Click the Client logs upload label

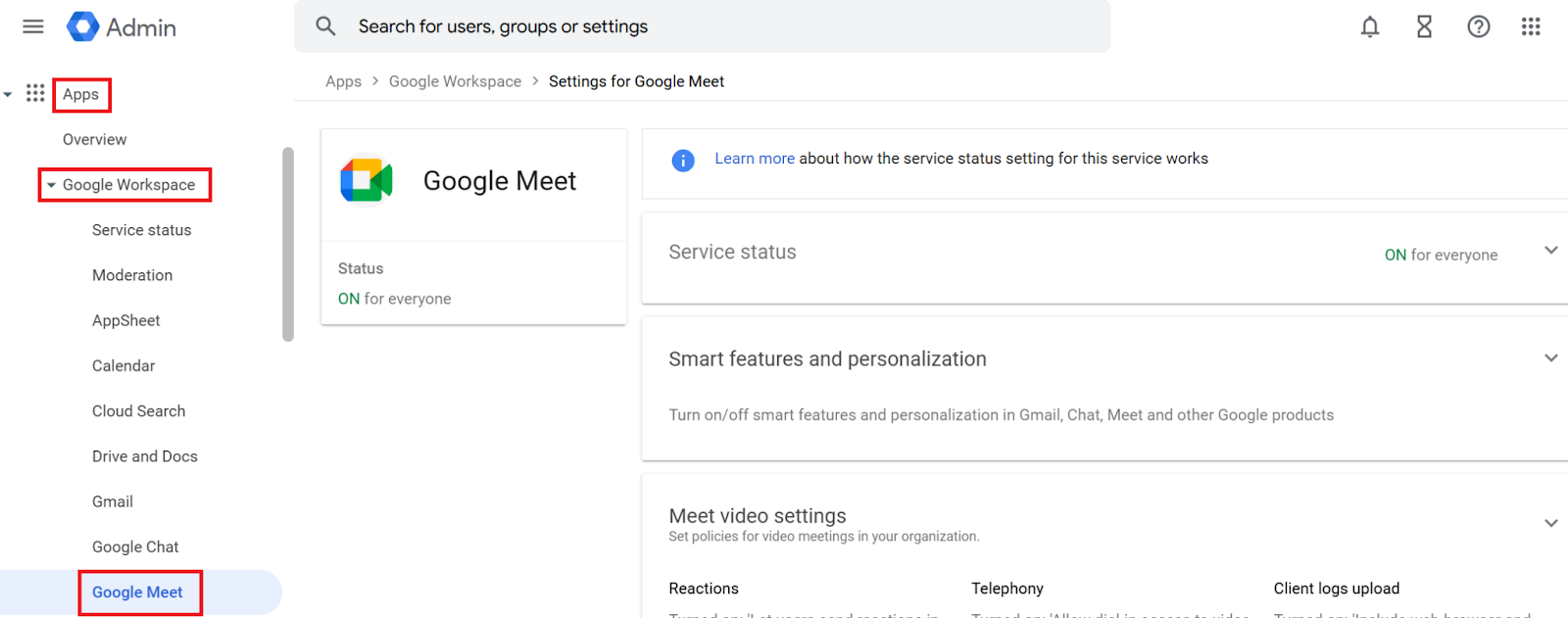[x=1337, y=589]
